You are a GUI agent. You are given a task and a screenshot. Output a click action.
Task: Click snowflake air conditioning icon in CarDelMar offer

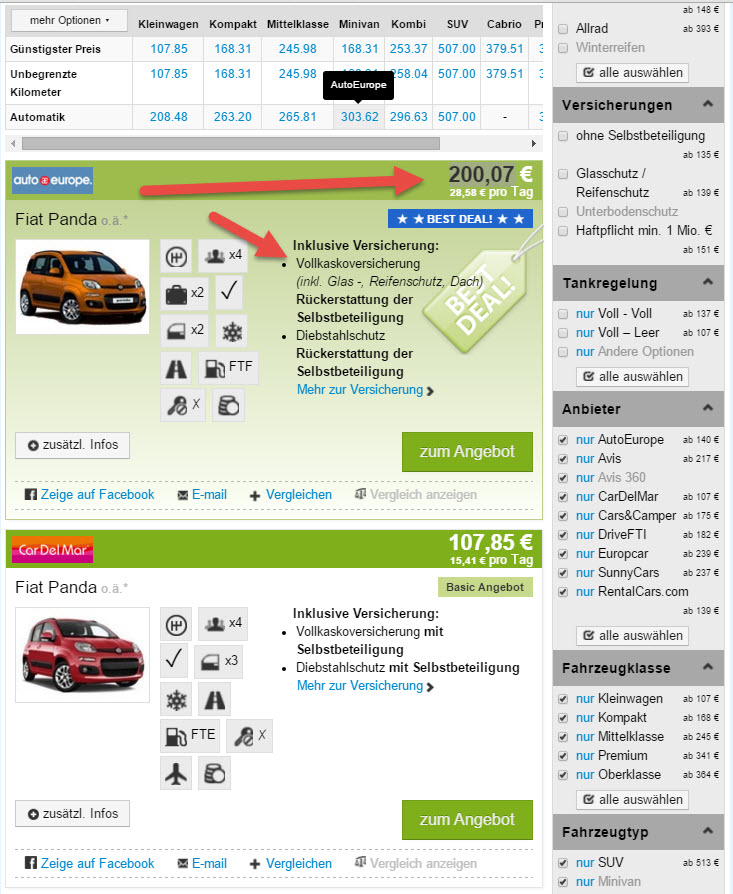(176, 700)
